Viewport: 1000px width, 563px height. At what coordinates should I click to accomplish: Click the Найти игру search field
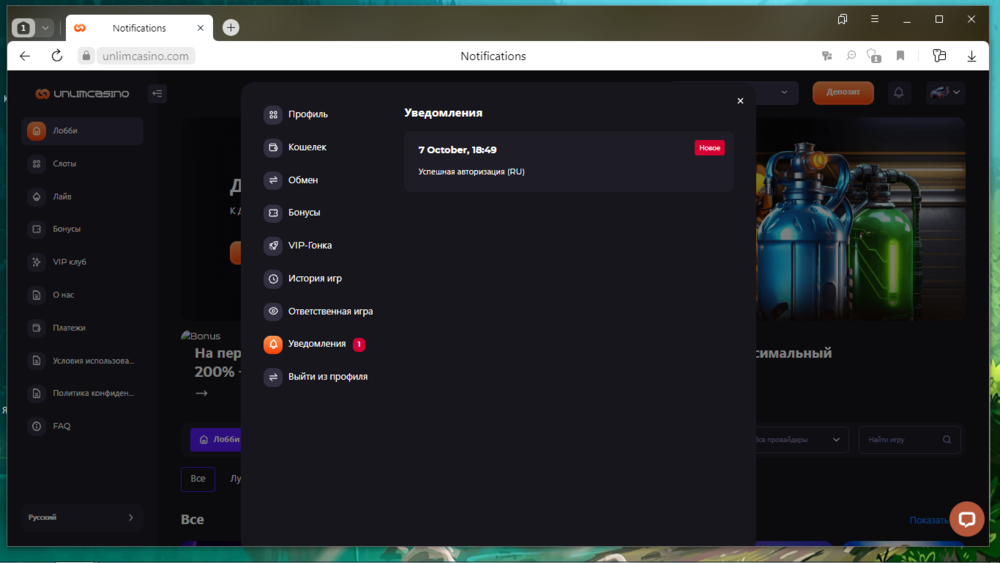point(909,440)
